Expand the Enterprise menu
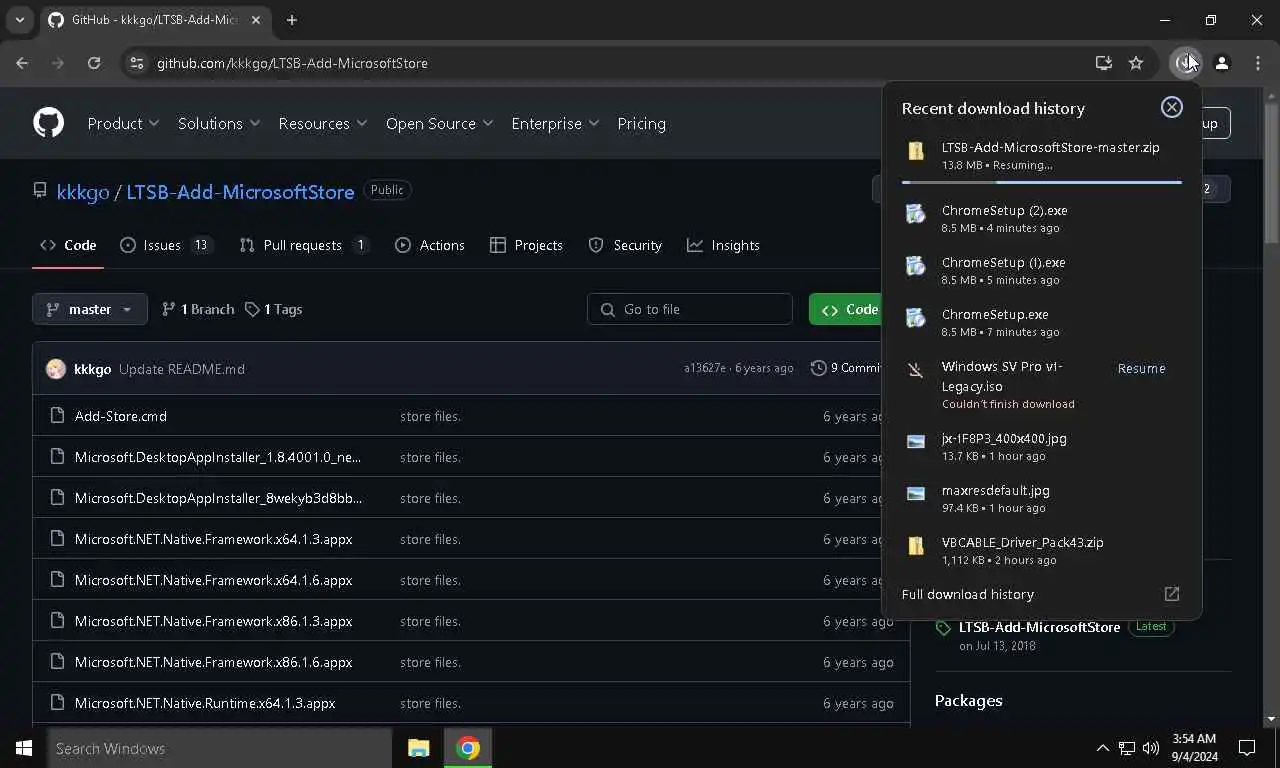1280x768 pixels. 555,123
